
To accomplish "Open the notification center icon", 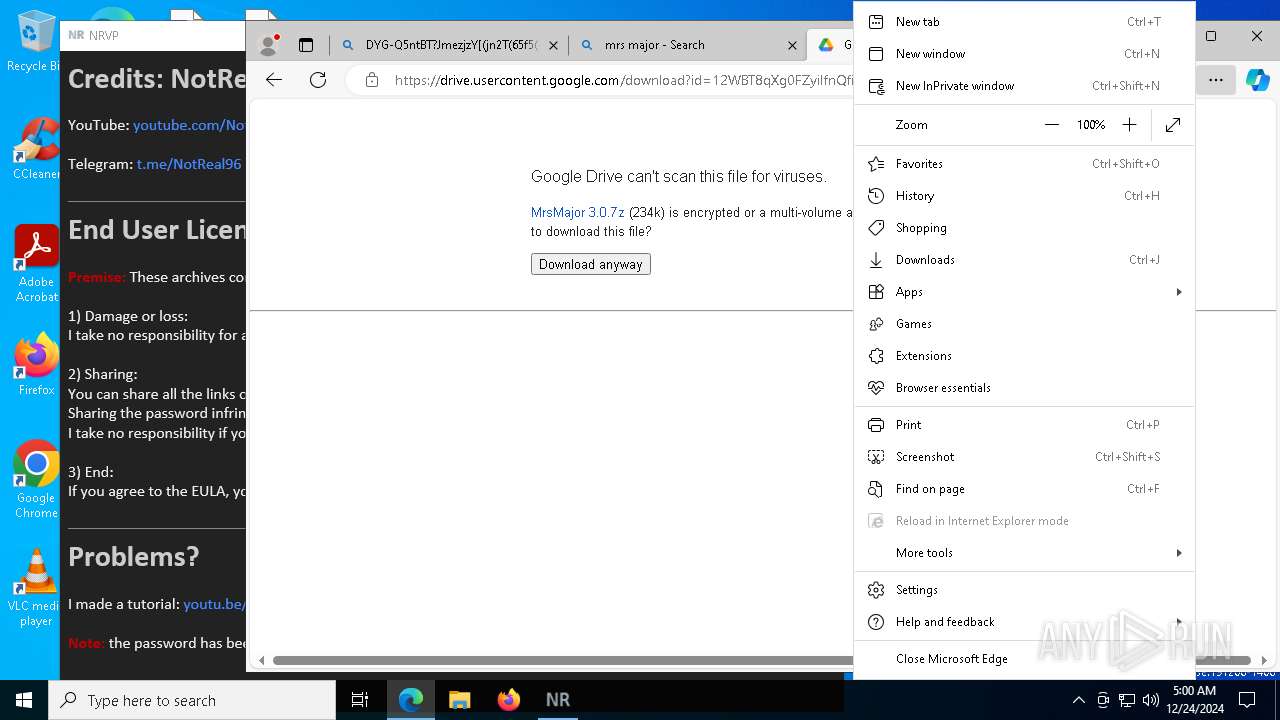I will 1246,700.
